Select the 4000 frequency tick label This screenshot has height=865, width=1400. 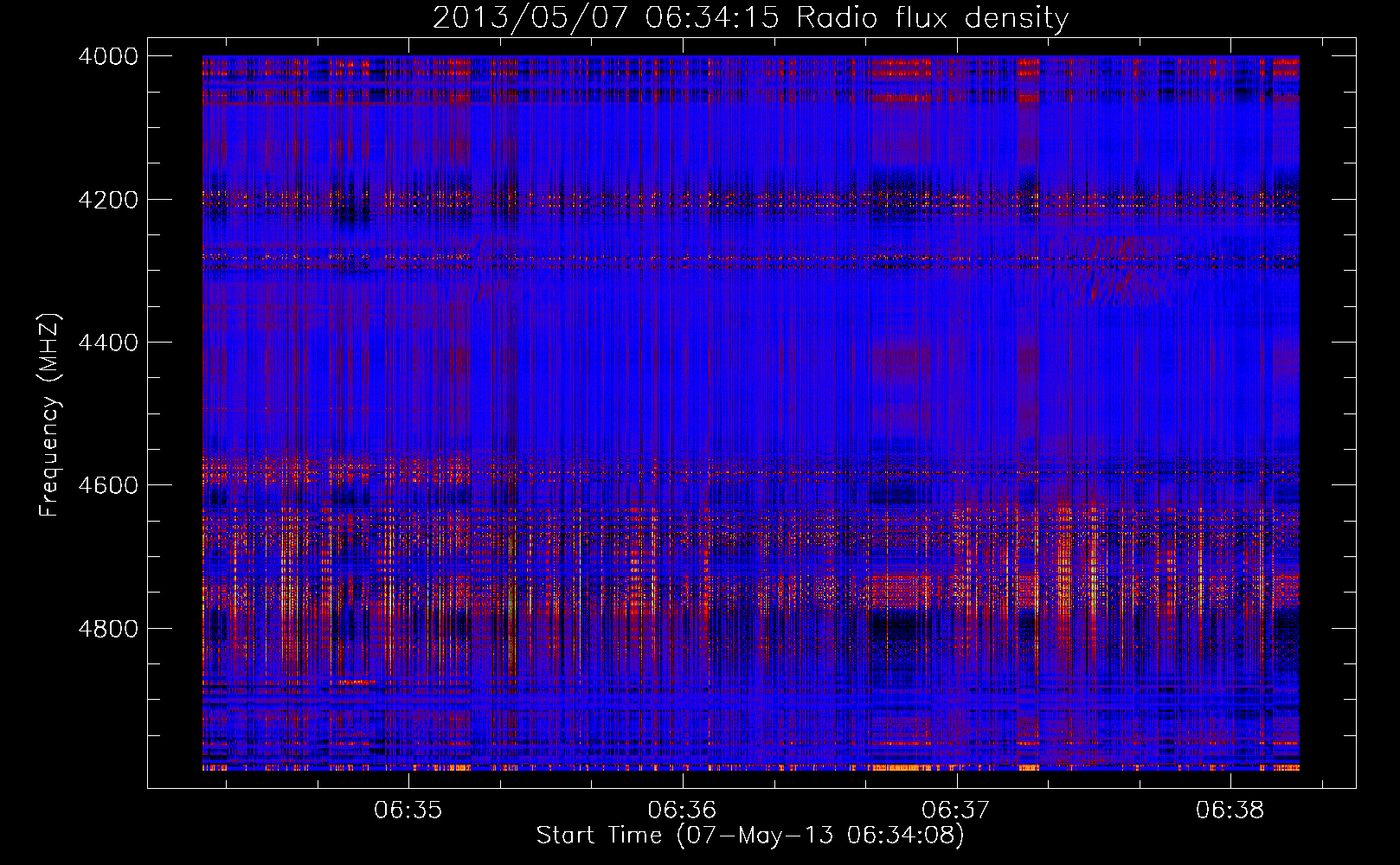pyautogui.click(x=108, y=56)
